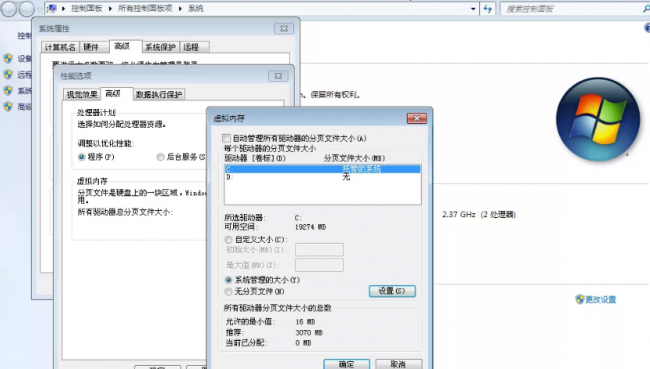This screenshot has width=650, height=369.
Task: Open address bar history dropdown arrow
Action: [x=473, y=9]
